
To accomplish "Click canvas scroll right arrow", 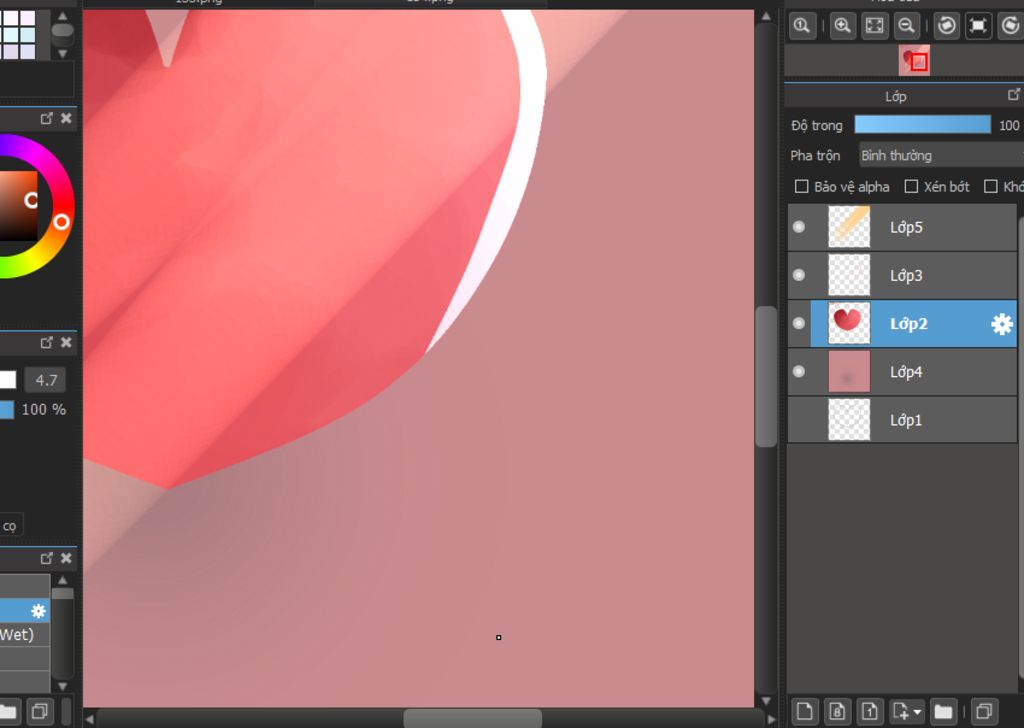I will [771, 719].
